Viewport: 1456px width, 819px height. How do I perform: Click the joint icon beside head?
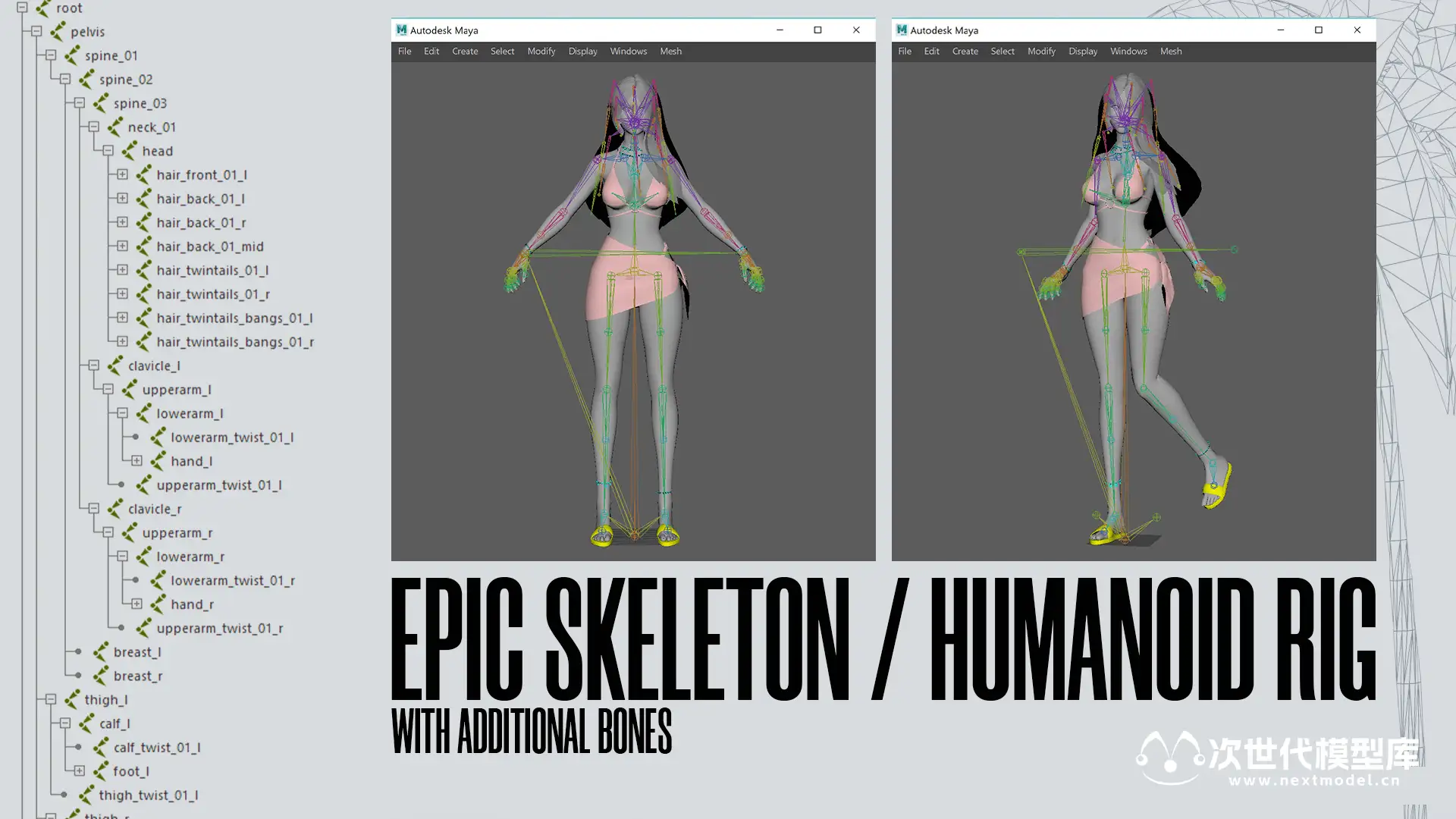[x=129, y=151]
